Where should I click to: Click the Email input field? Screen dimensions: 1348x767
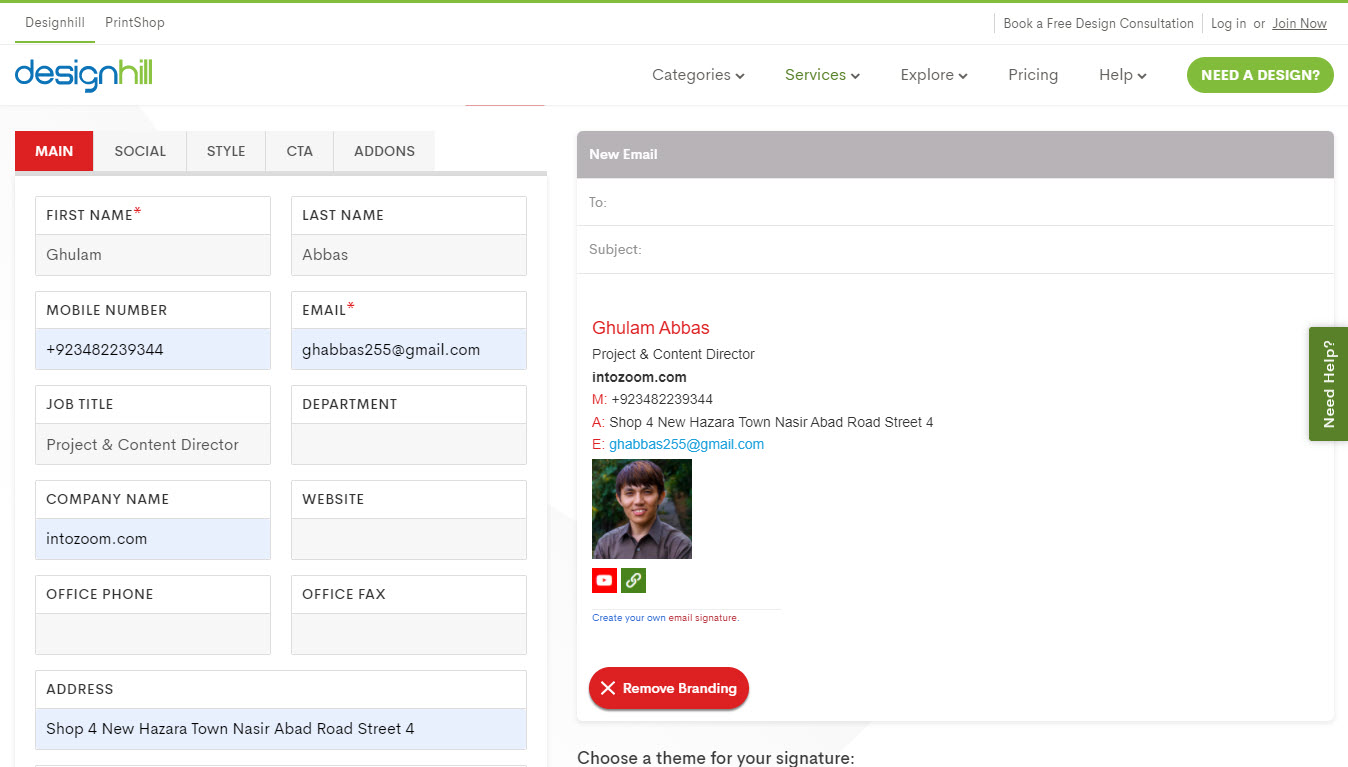click(x=409, y=350)
